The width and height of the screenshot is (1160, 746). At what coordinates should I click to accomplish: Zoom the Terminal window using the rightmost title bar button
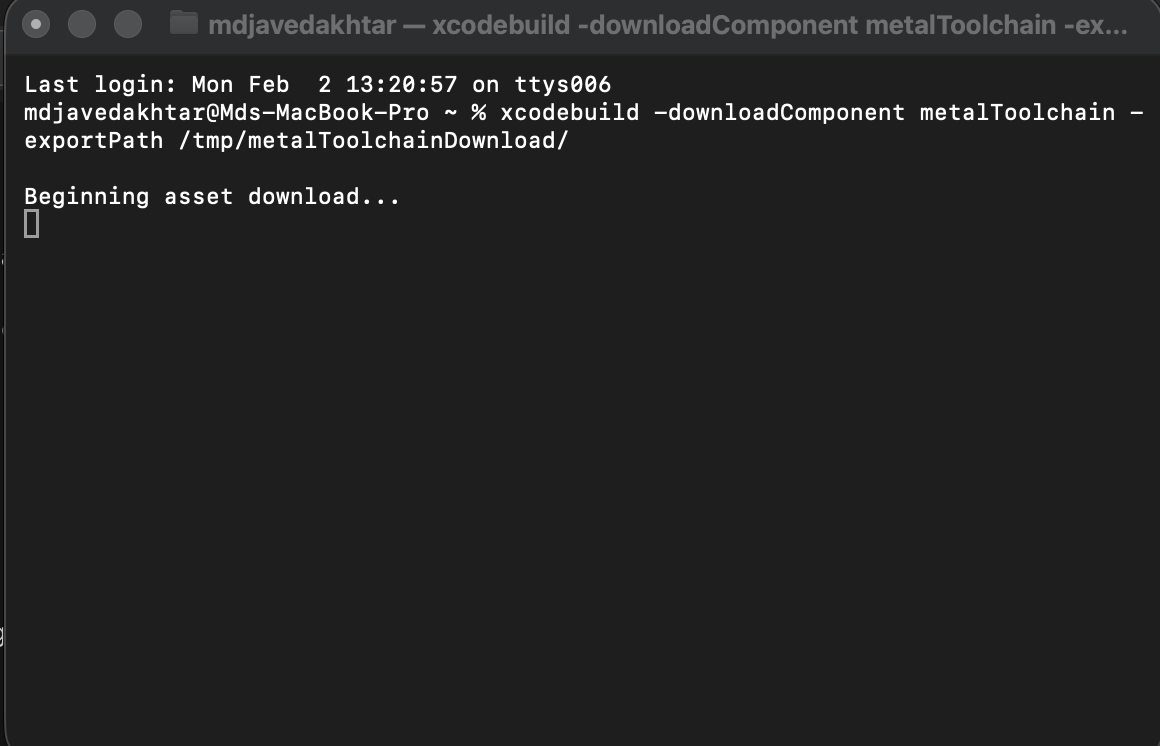[128, 24]
